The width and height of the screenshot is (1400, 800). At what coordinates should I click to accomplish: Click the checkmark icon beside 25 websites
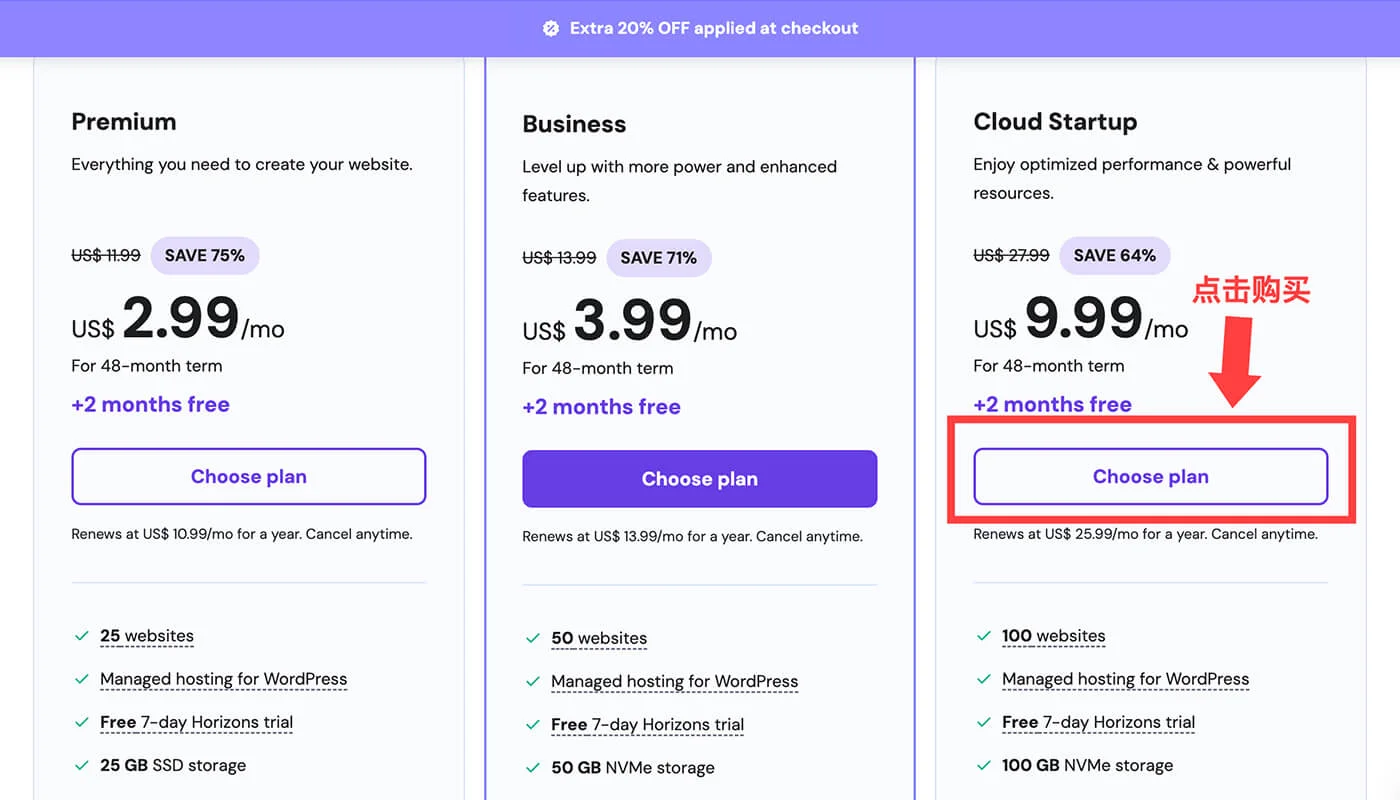pyautogui.click(x=81, y=636)
